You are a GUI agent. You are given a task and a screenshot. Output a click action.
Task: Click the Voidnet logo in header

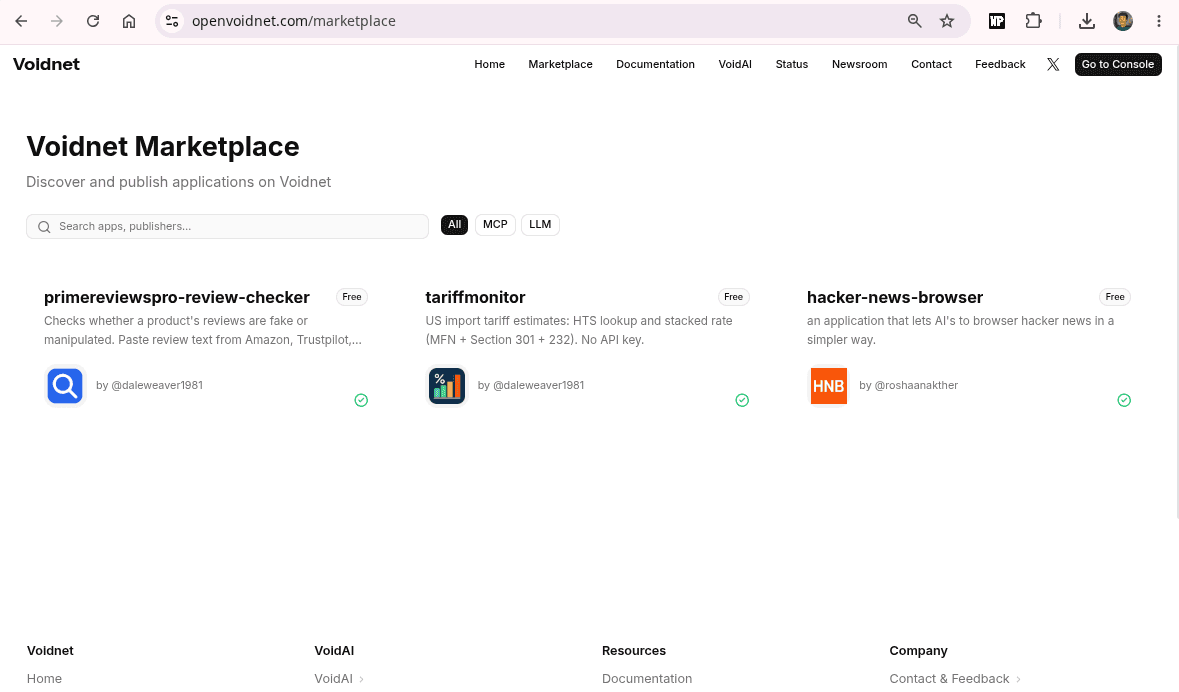click(47, 65)
